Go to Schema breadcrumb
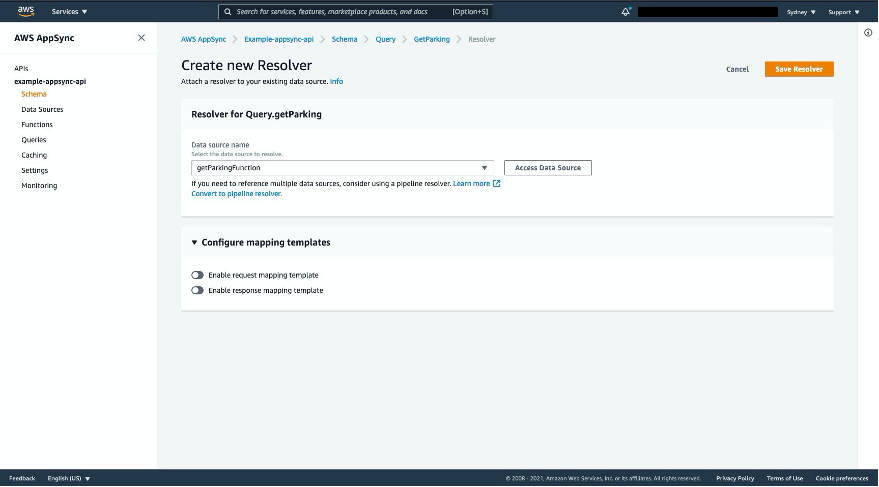Image resolution: width=879 pixels, height=487 pixels. (x=344, y=39)
